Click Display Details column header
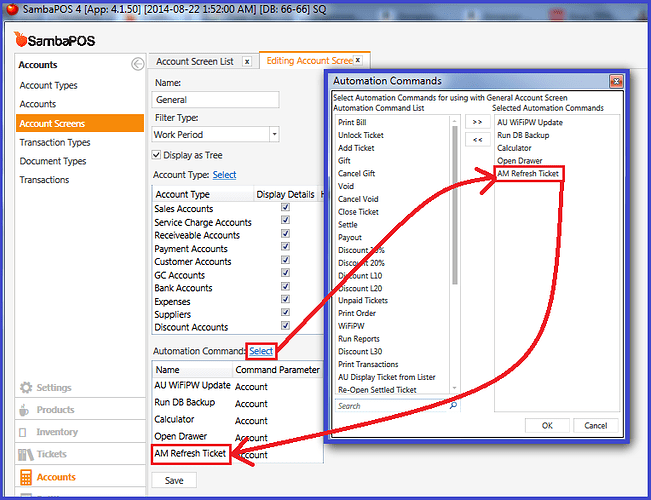Viewport: 651px width, 500px height. pyautogui.click(x=285, y=194)
